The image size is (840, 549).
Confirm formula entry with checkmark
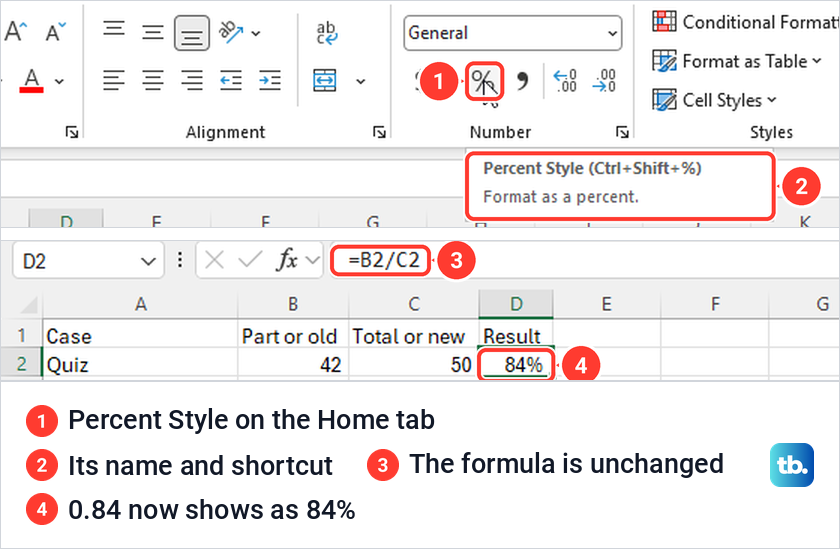(x=250, y=261)
